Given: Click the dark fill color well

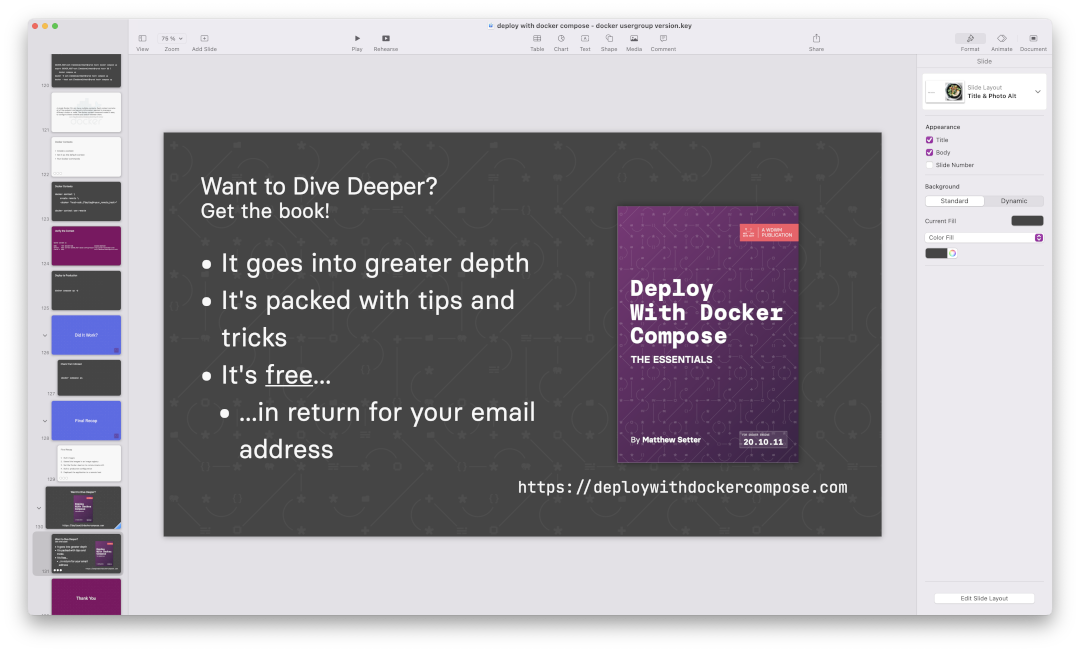Looking at the screenshot, I should (x=935, y=253).
